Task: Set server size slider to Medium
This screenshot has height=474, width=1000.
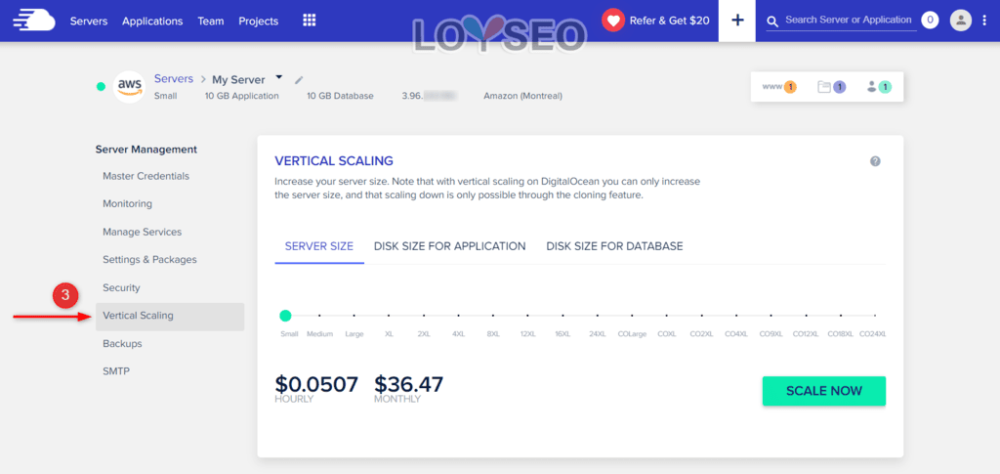Action: click(x=320, y=316)
